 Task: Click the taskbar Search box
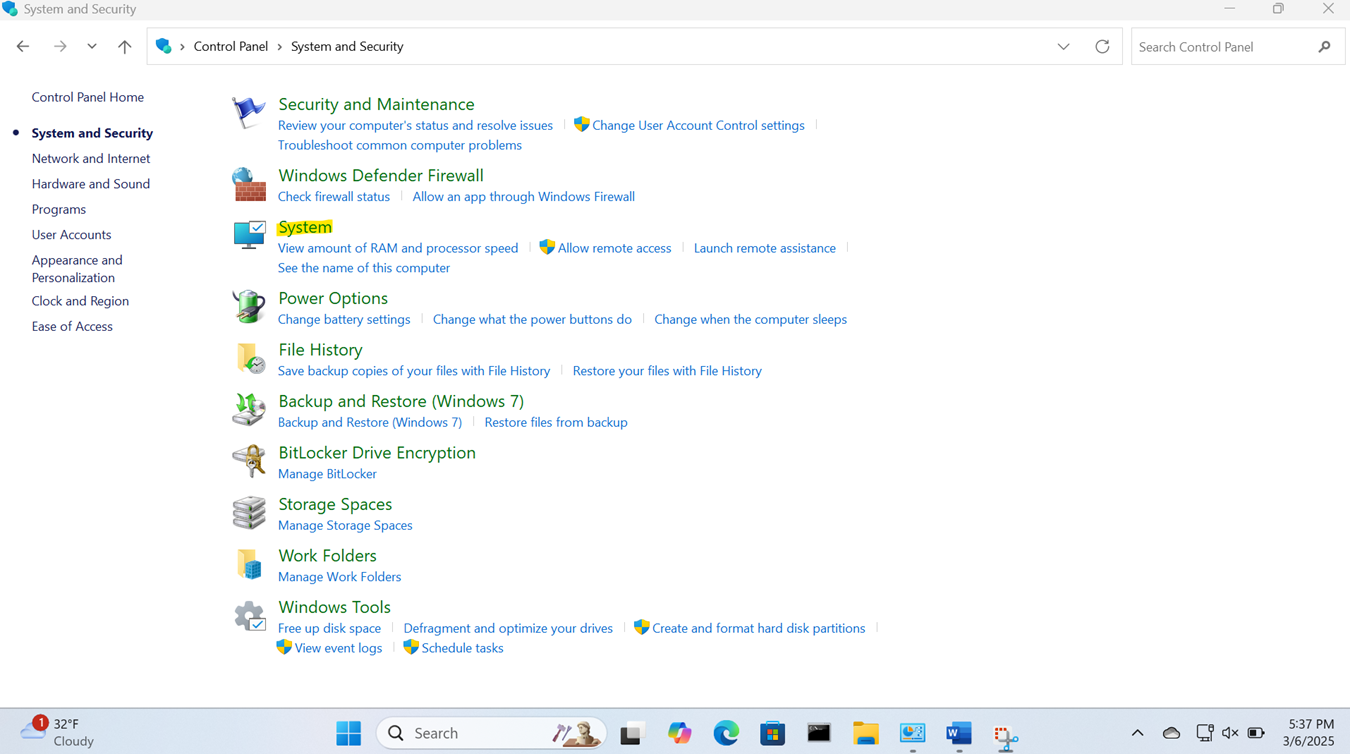pyautogui.click(x=491, y=733)
